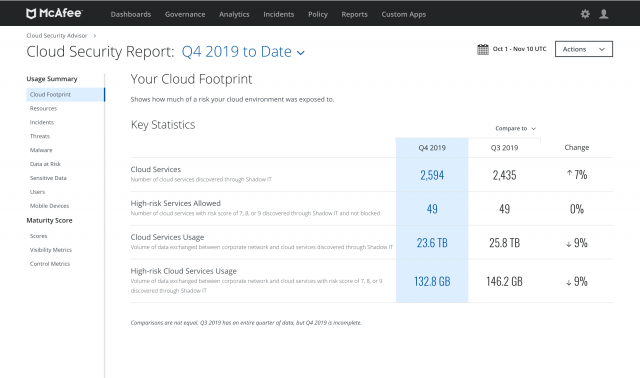Go to the Analytics menu
The image size is (640, 378).
[234, 14]
